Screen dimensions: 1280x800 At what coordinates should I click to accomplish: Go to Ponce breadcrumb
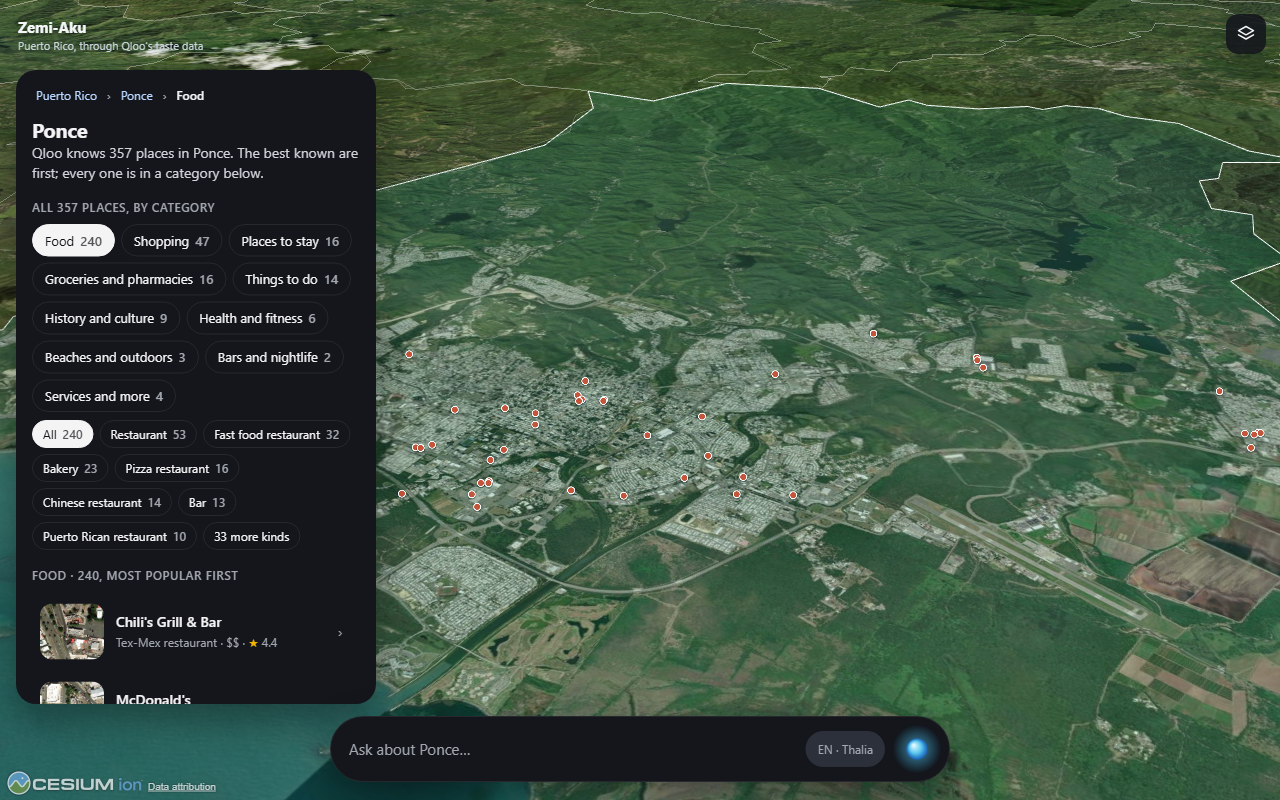pyautogui.click(x=137, y=96)
